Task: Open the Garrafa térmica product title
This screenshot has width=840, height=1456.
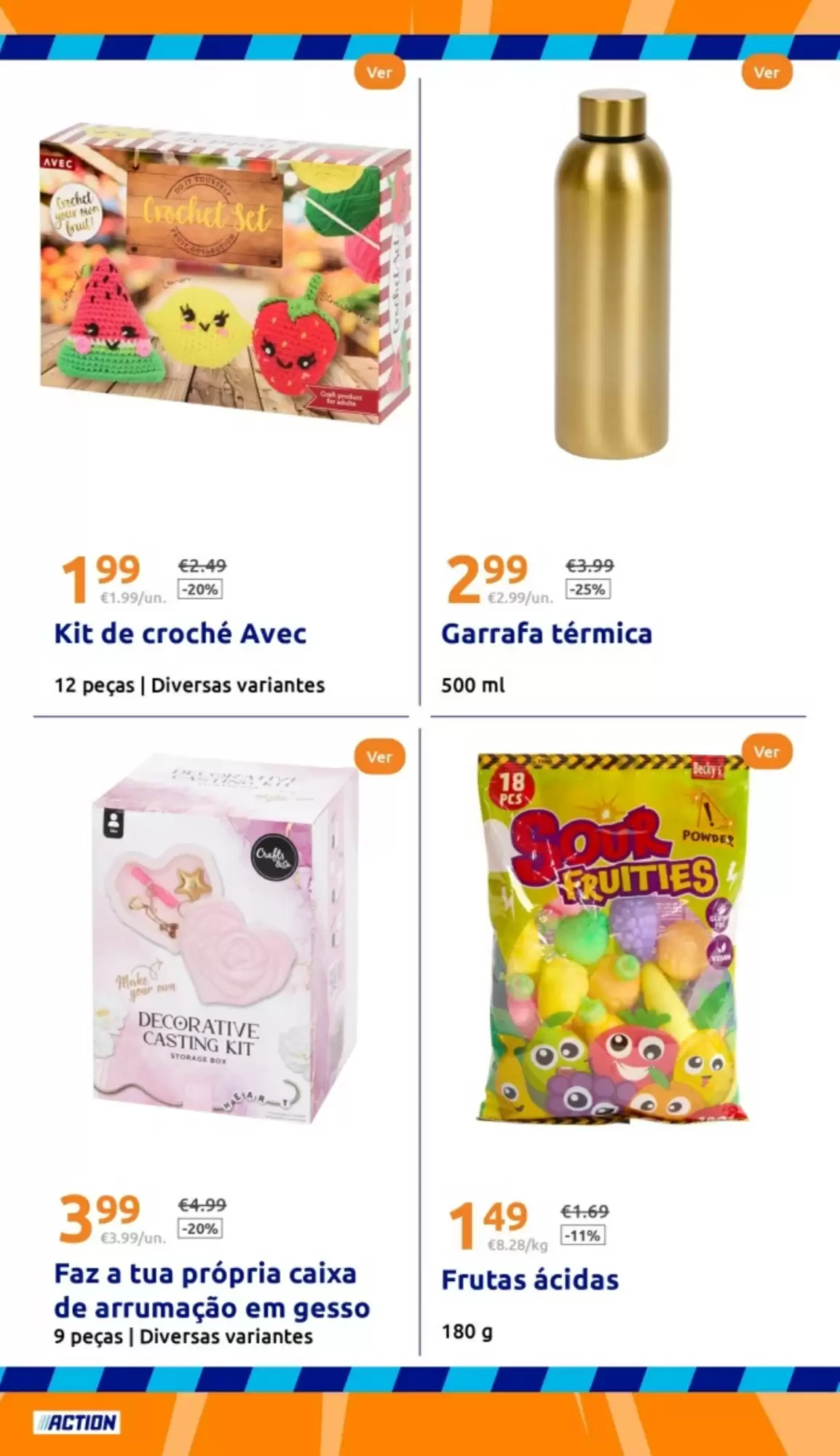Action: (x=547, y=633)
